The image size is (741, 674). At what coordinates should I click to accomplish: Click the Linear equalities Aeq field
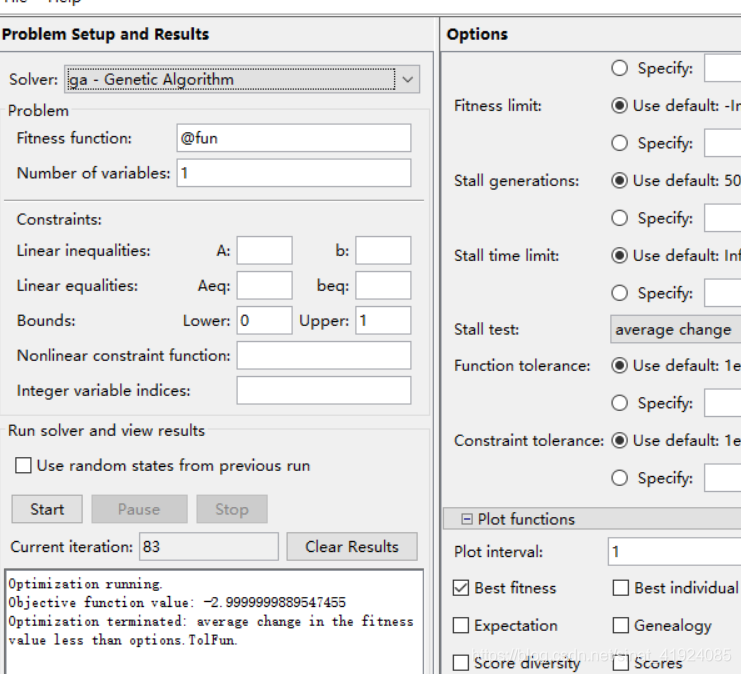(265, 285)
